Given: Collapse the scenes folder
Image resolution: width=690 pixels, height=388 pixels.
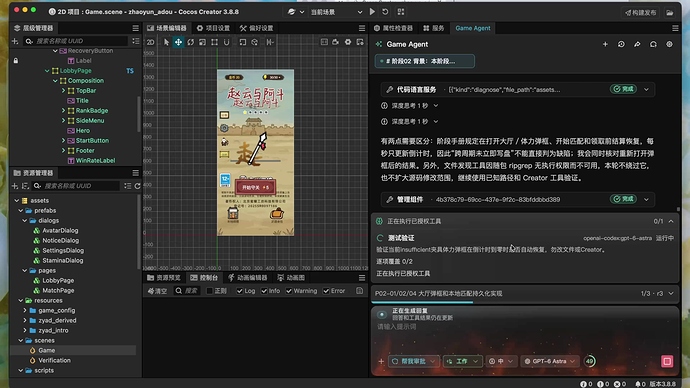Looking at the screenshot, I should pyautogui.click(x=21, y=340).
